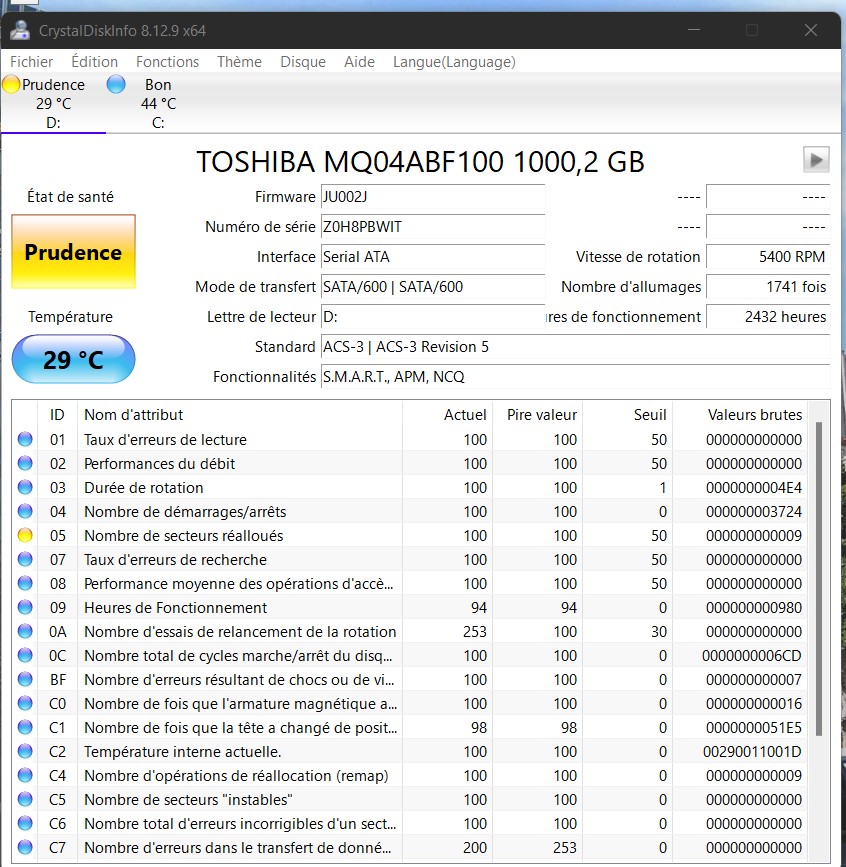Click the power-on count value 1741 fois
Viewport: 846px width, 867px height.
pos(768,286)
